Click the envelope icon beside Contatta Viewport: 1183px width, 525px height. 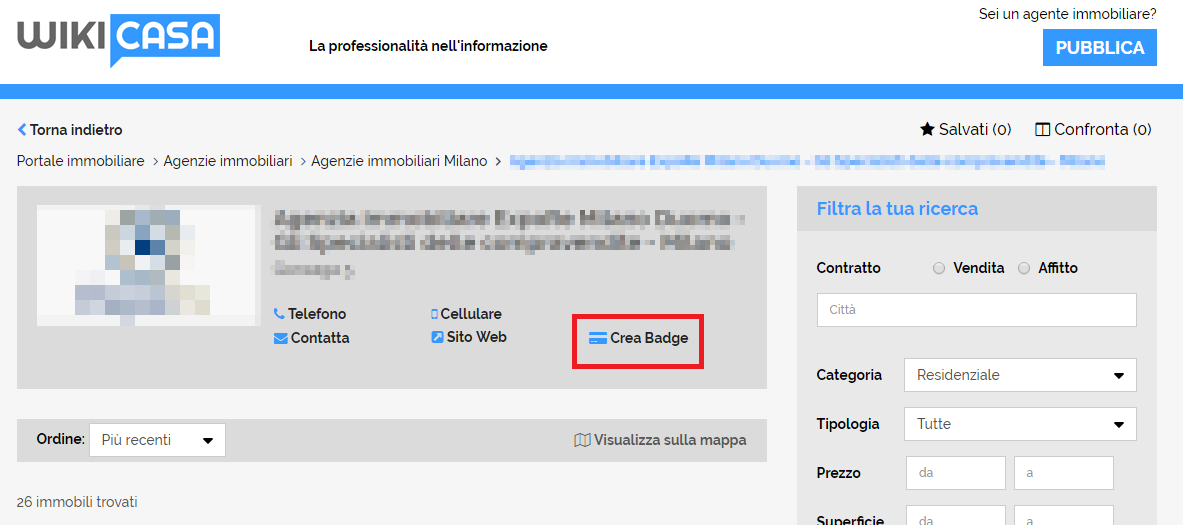click(x=281, y=339)
